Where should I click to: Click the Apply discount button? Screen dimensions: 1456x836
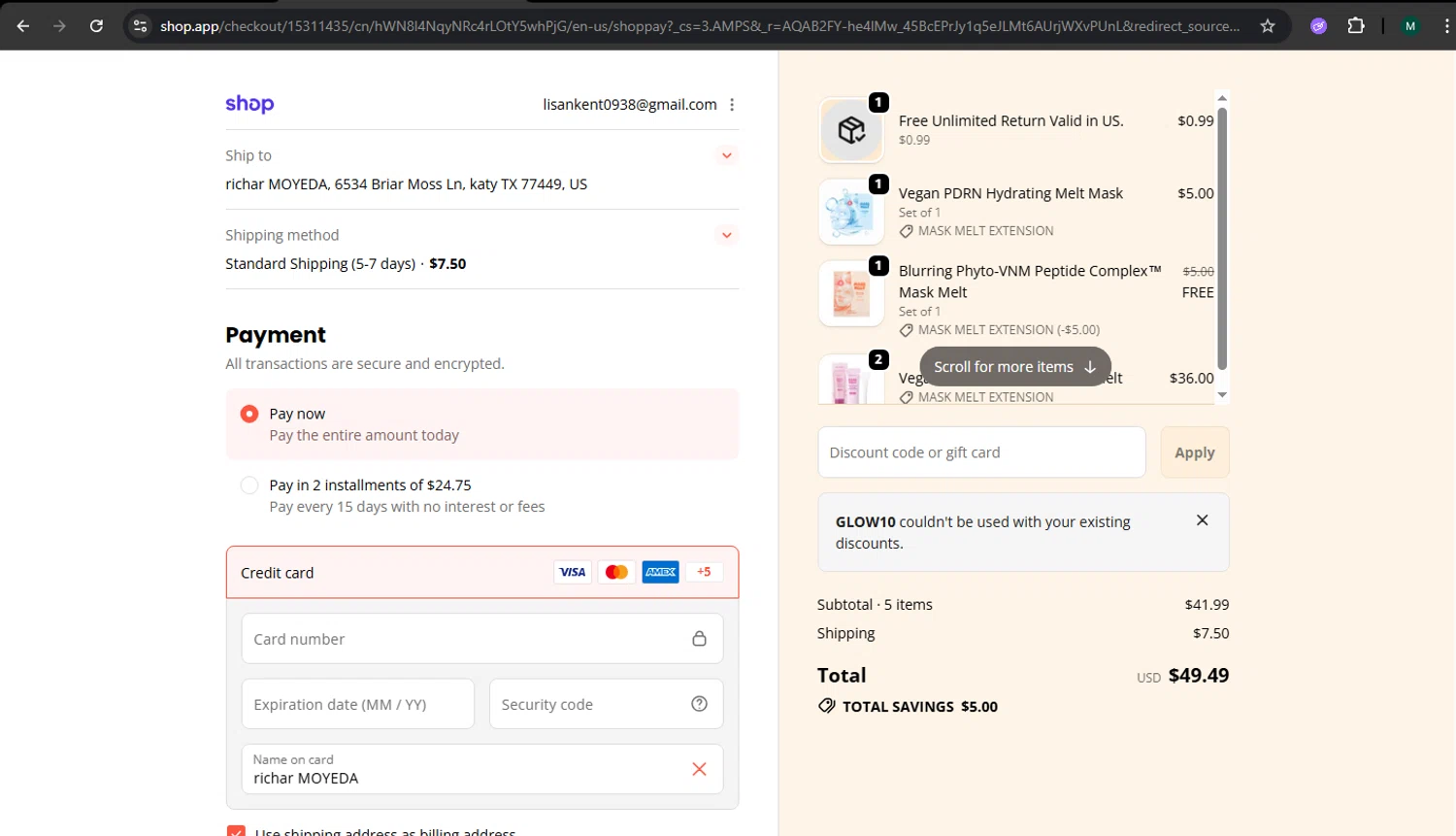(x=1195, y=452)
